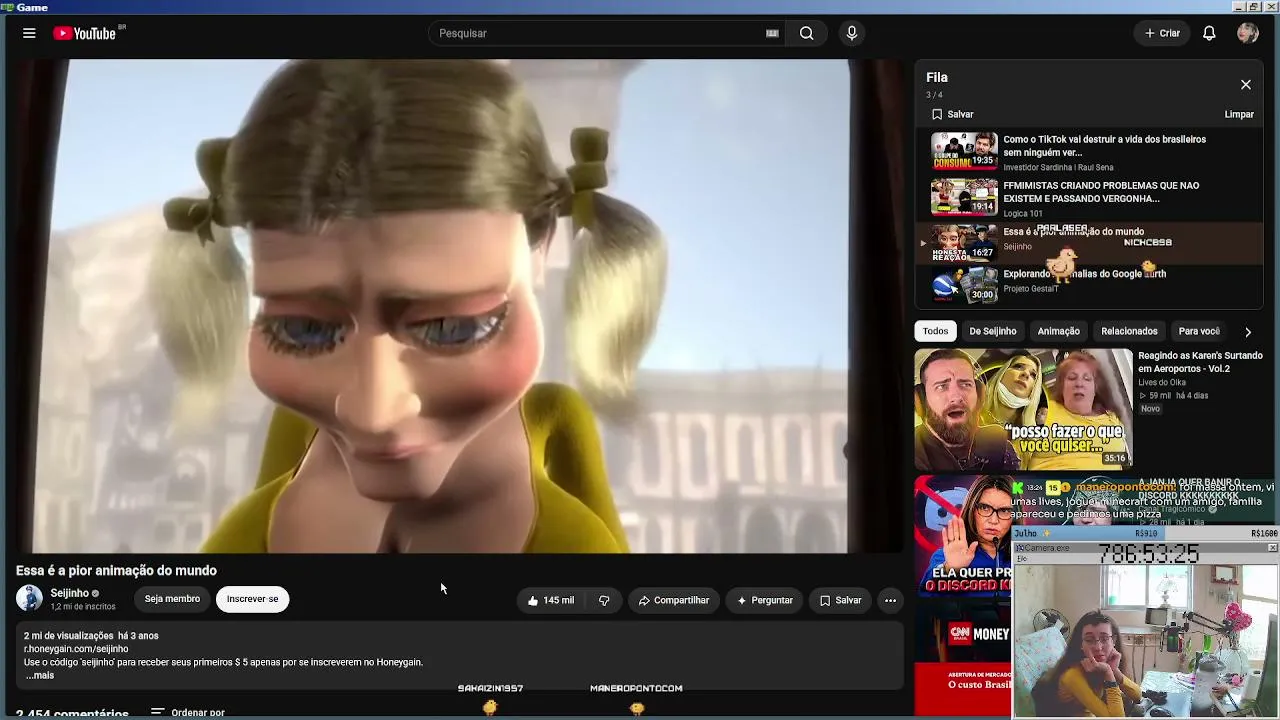Play queue video about TikTok e brasileiros
The height and width of the screenshot is (720, 1280).
[1090, 152]
